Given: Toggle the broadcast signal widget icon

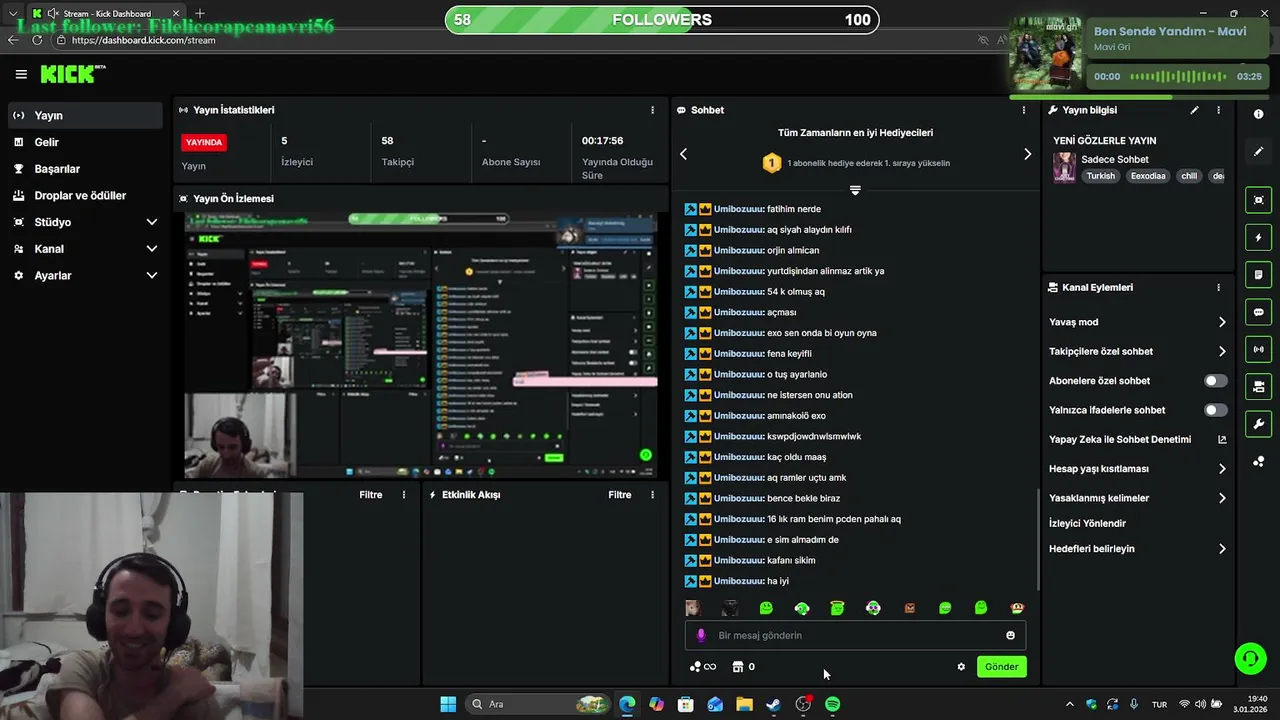Looking at the screenshot, I should pyautogui.click(x=1258, y=349).
